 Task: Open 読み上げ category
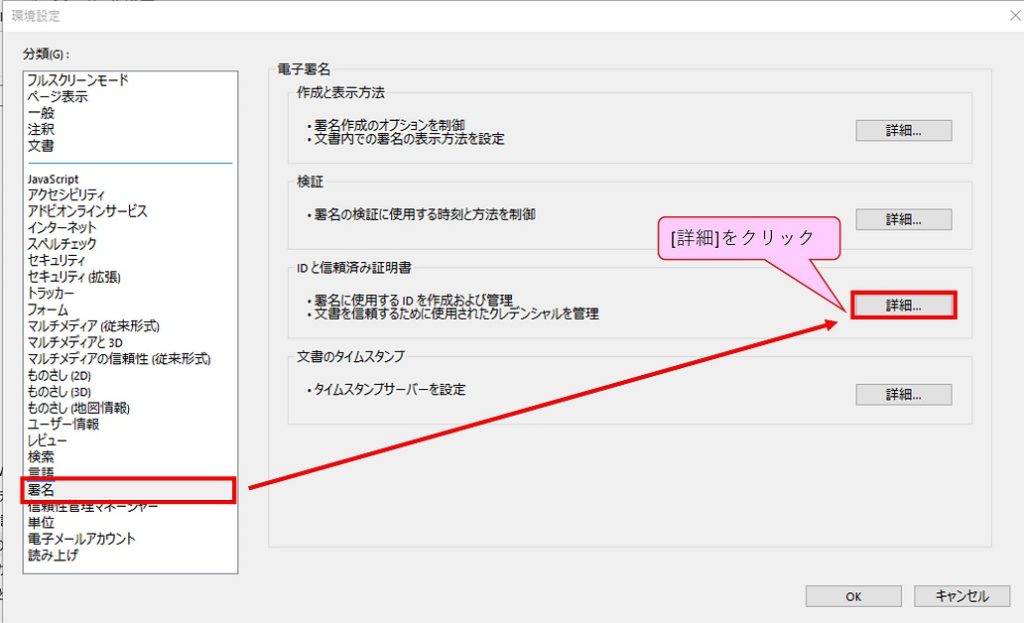pyautogui.click(x=53, y=555)
